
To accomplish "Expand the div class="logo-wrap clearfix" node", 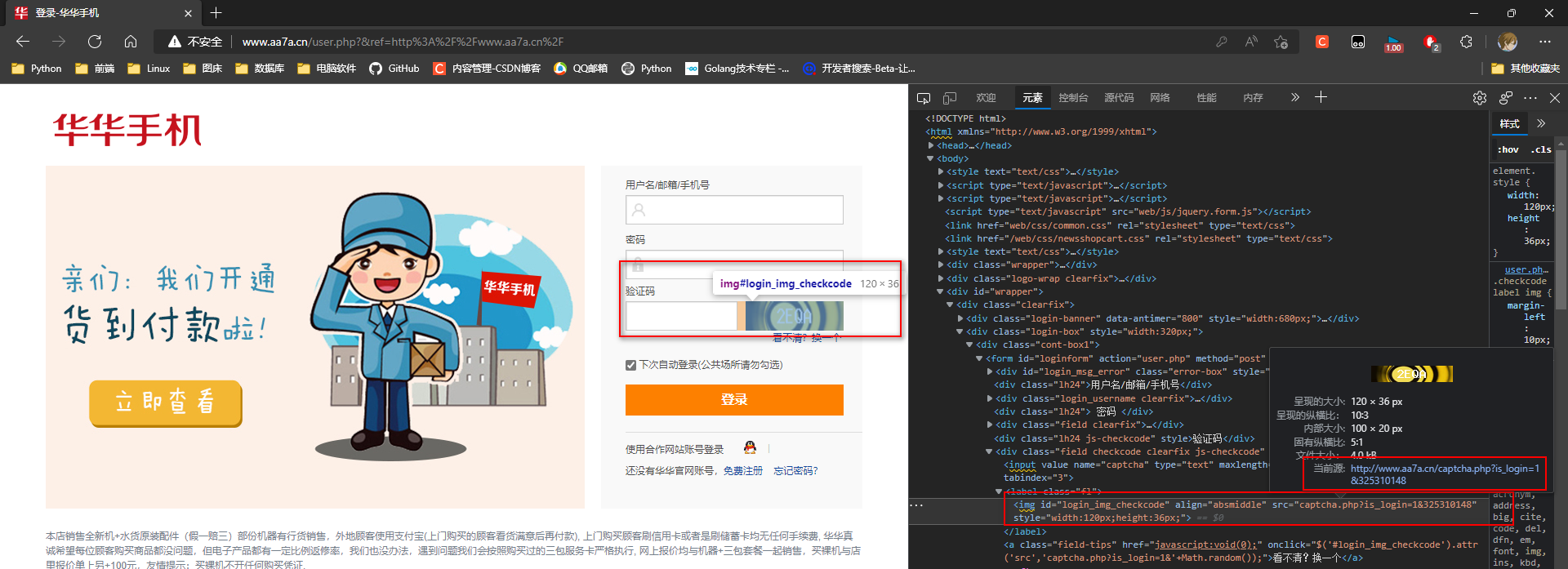I will [941, 278].
